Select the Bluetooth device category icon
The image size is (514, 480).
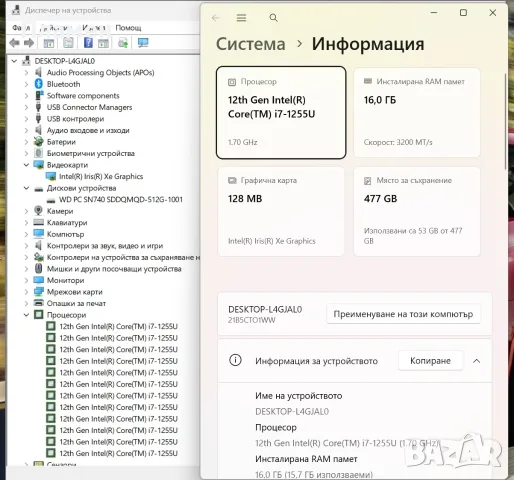tap(39, 84)
